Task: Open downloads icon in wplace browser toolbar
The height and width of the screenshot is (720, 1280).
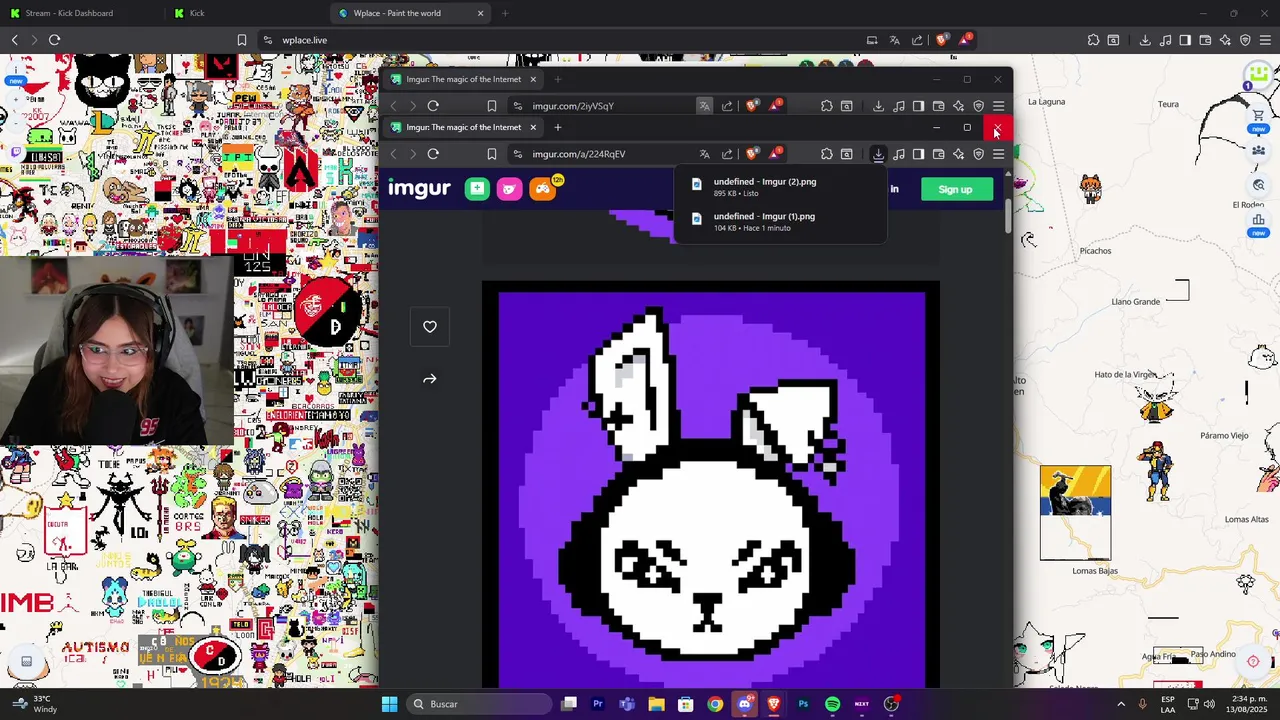Action: pos(1145,40)
